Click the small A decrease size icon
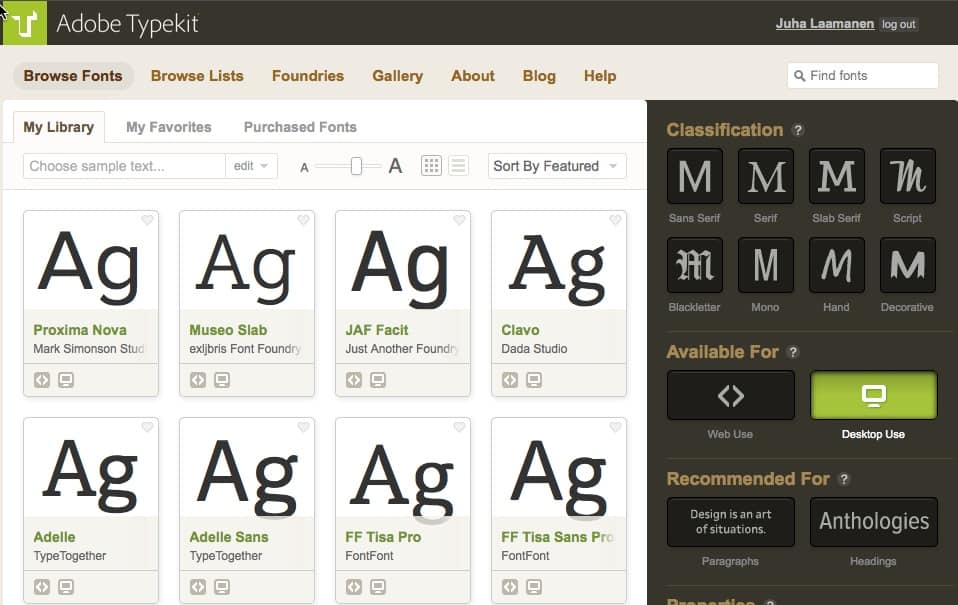The width and height of the screenshot is (958, 605). point(304,167)
